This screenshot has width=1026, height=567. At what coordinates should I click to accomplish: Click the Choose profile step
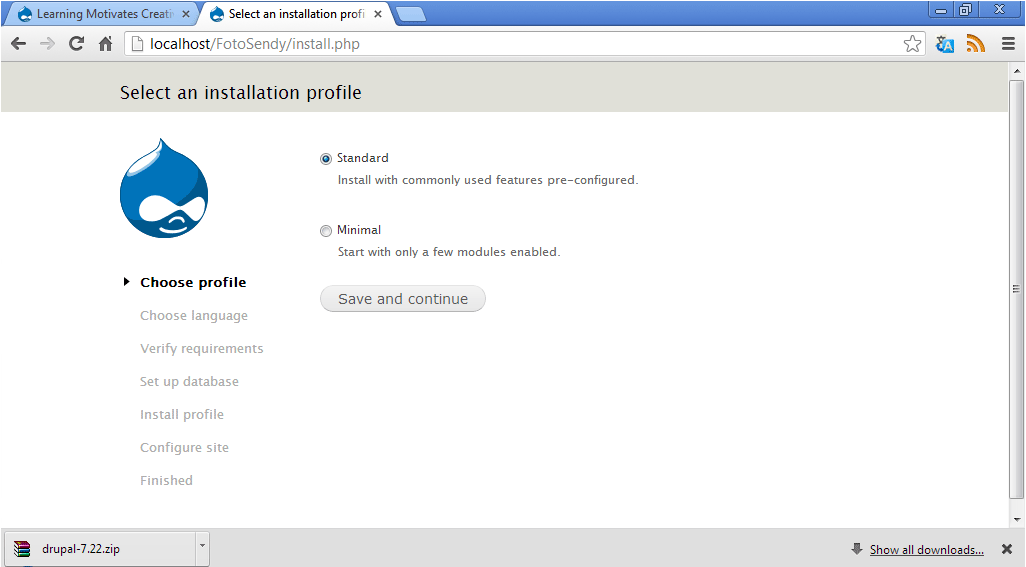[x=193, y=283]
